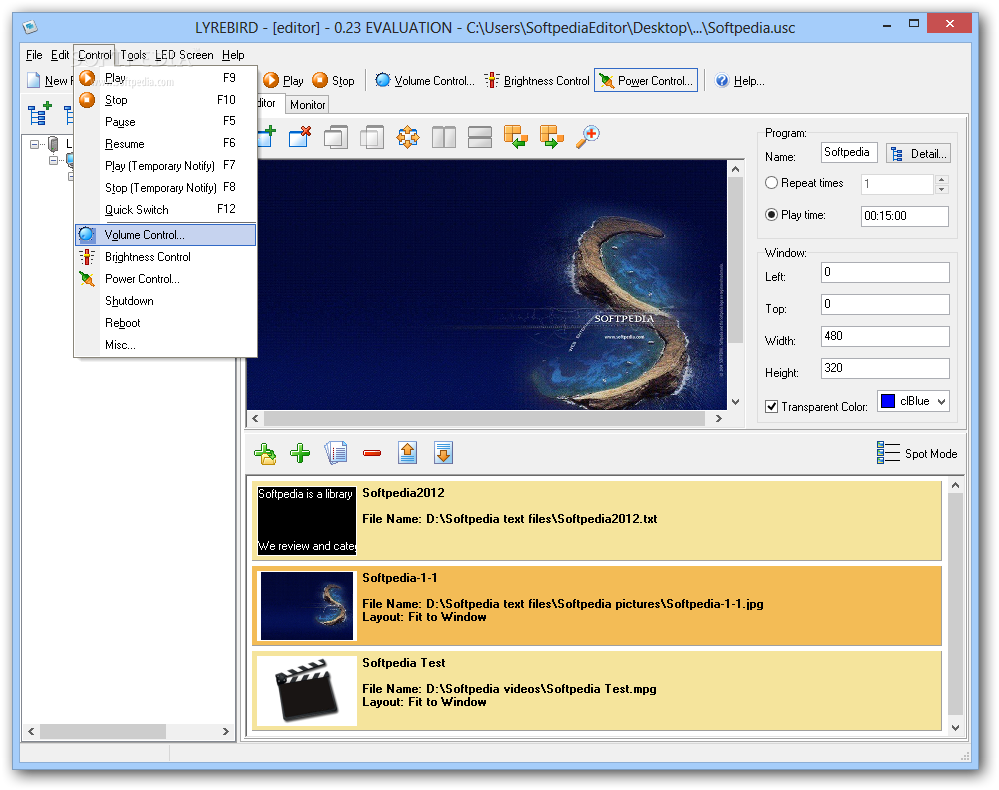Click the red minus remove item icon
Viewport: 999px width, 790px height.
(372, 453)
